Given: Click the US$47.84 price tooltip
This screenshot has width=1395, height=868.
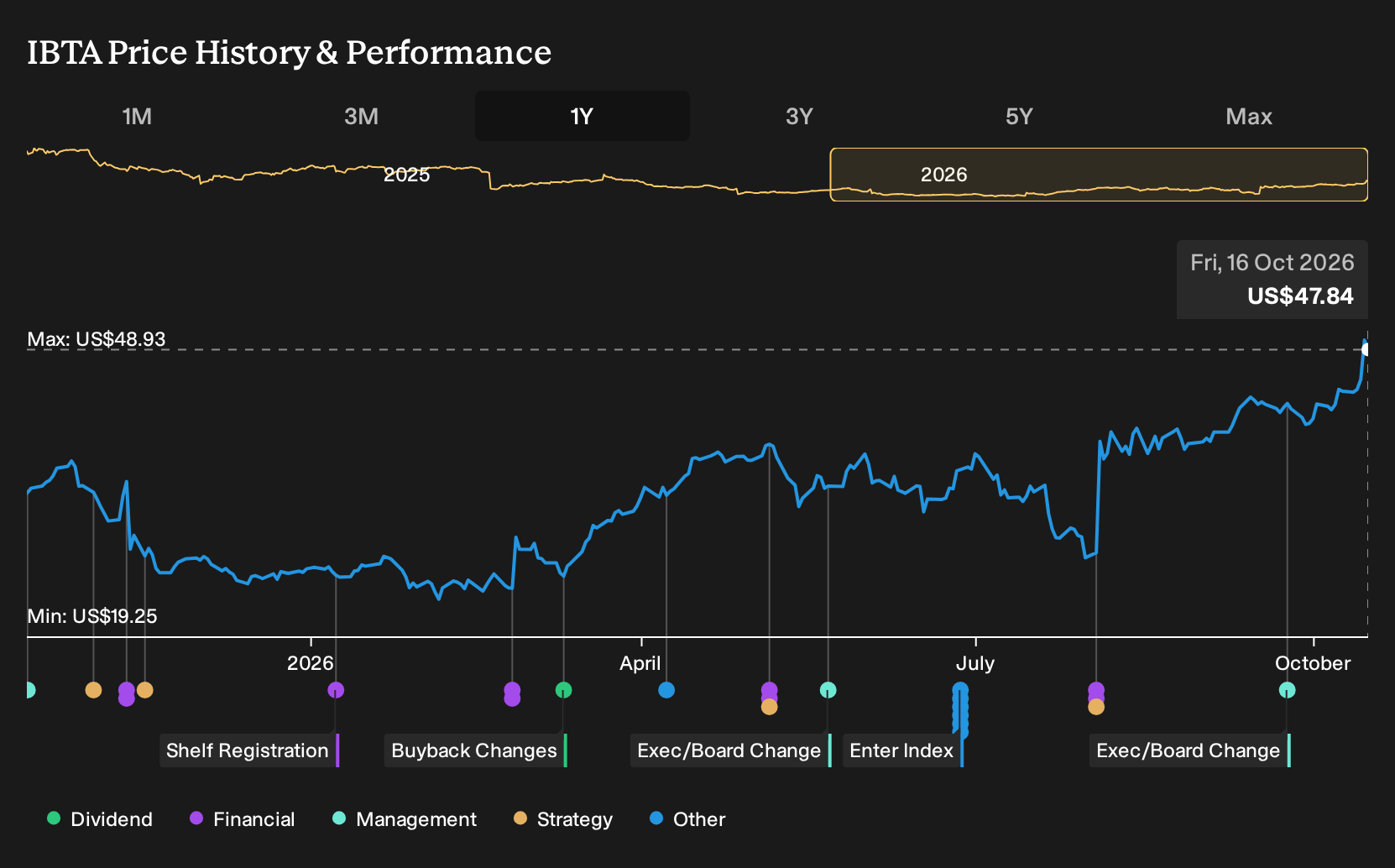Looking at the screenshot, I should [x=1272, y=280].
